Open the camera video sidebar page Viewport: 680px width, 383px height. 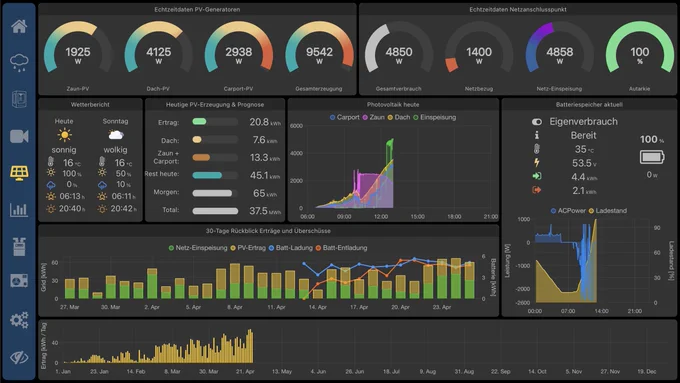pyautogui.click(x=19, y=136)
